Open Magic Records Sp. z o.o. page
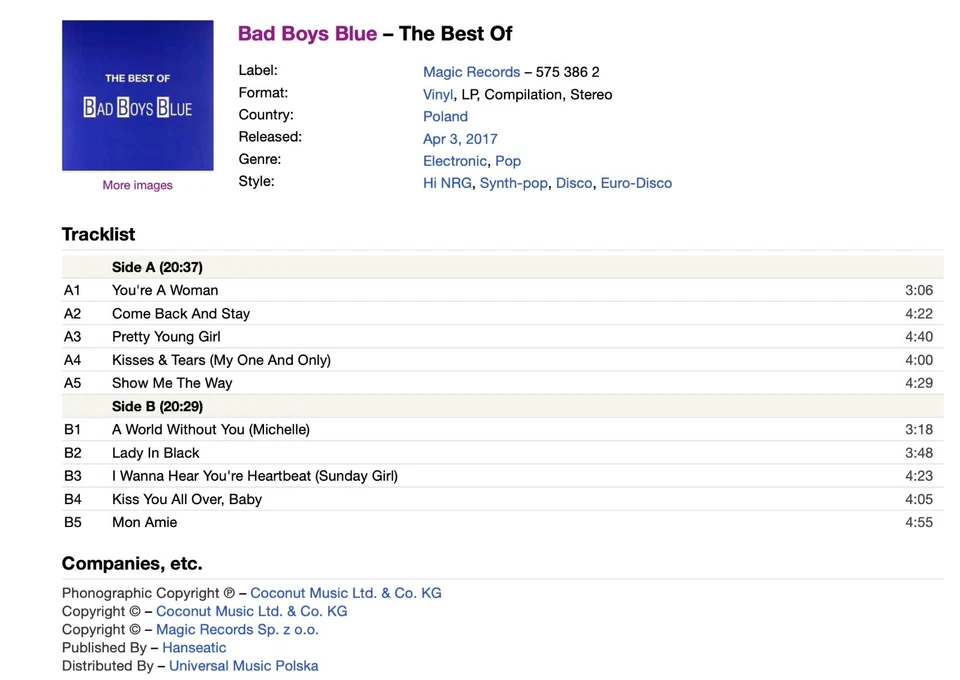This screenshot has height=680, width=960. click(x=237, y=629)
